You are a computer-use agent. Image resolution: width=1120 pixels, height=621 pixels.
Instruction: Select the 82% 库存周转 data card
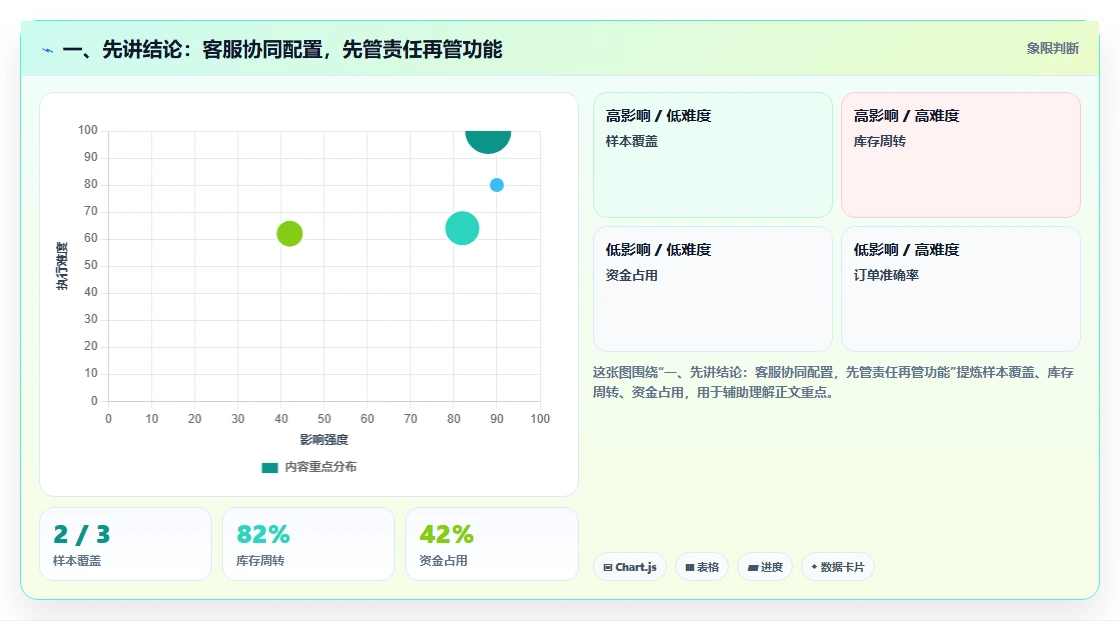(x=309, y=545)
